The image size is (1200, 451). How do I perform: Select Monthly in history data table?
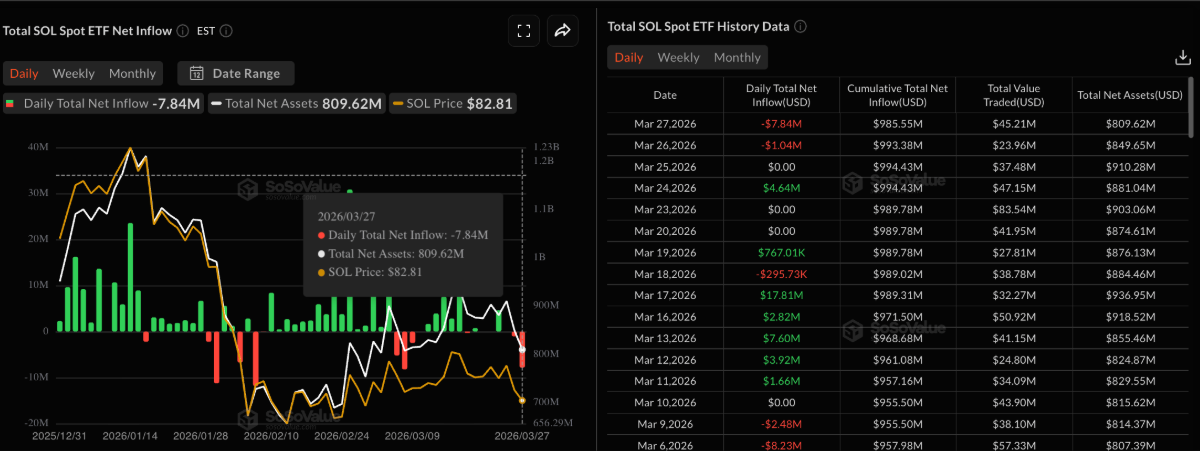(737, 58)
